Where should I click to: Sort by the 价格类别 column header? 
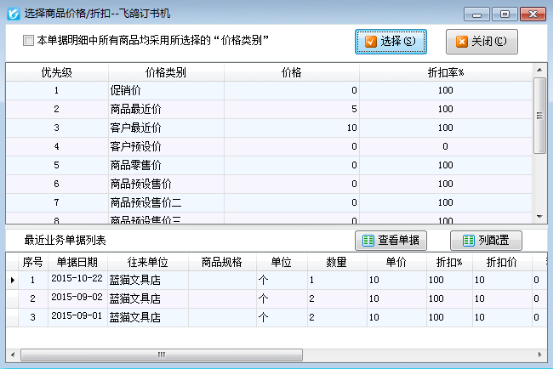(166, 73)
